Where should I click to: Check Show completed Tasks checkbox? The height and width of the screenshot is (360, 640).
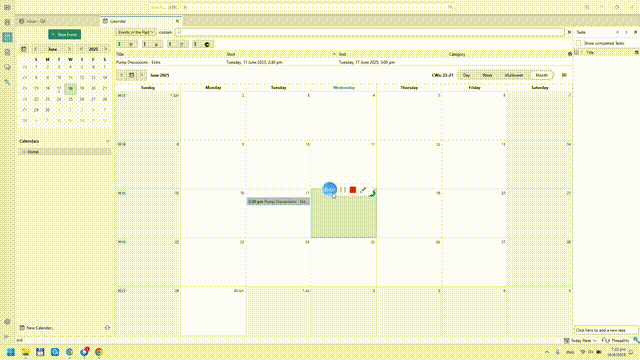[578, 43]
